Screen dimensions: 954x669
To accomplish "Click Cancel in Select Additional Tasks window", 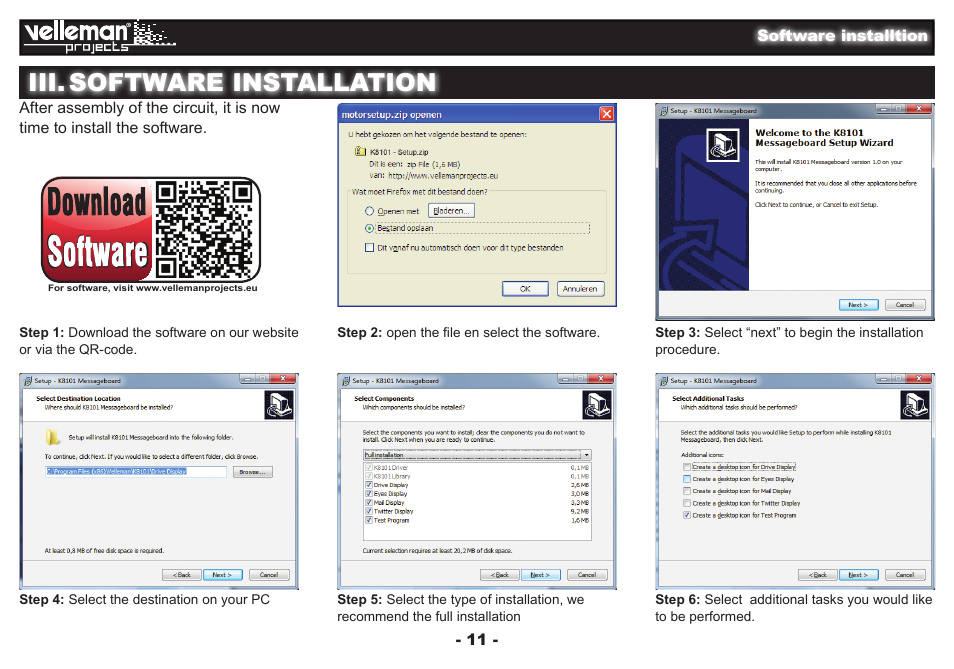I will click(x=905, y=575).
